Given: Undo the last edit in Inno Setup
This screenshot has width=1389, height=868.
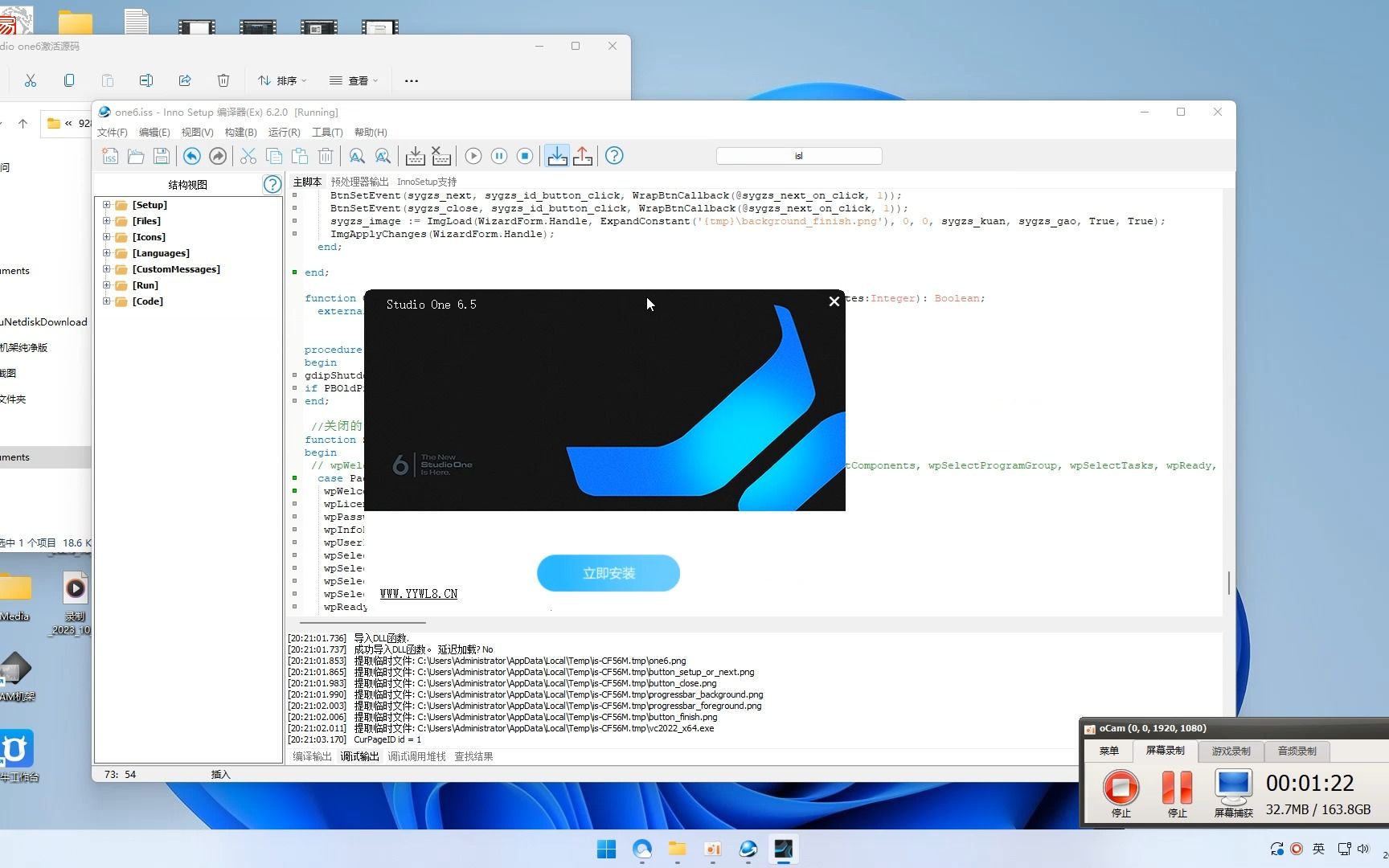Looking at the screenshot, I should tap(191, 156).
